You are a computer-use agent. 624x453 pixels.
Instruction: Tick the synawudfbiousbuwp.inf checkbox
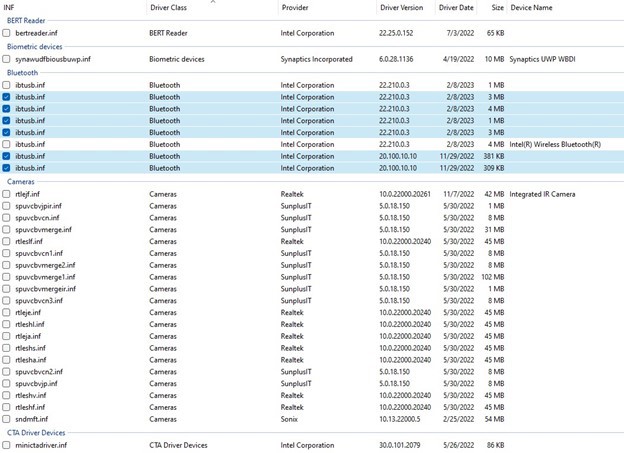tap(7, 59)
